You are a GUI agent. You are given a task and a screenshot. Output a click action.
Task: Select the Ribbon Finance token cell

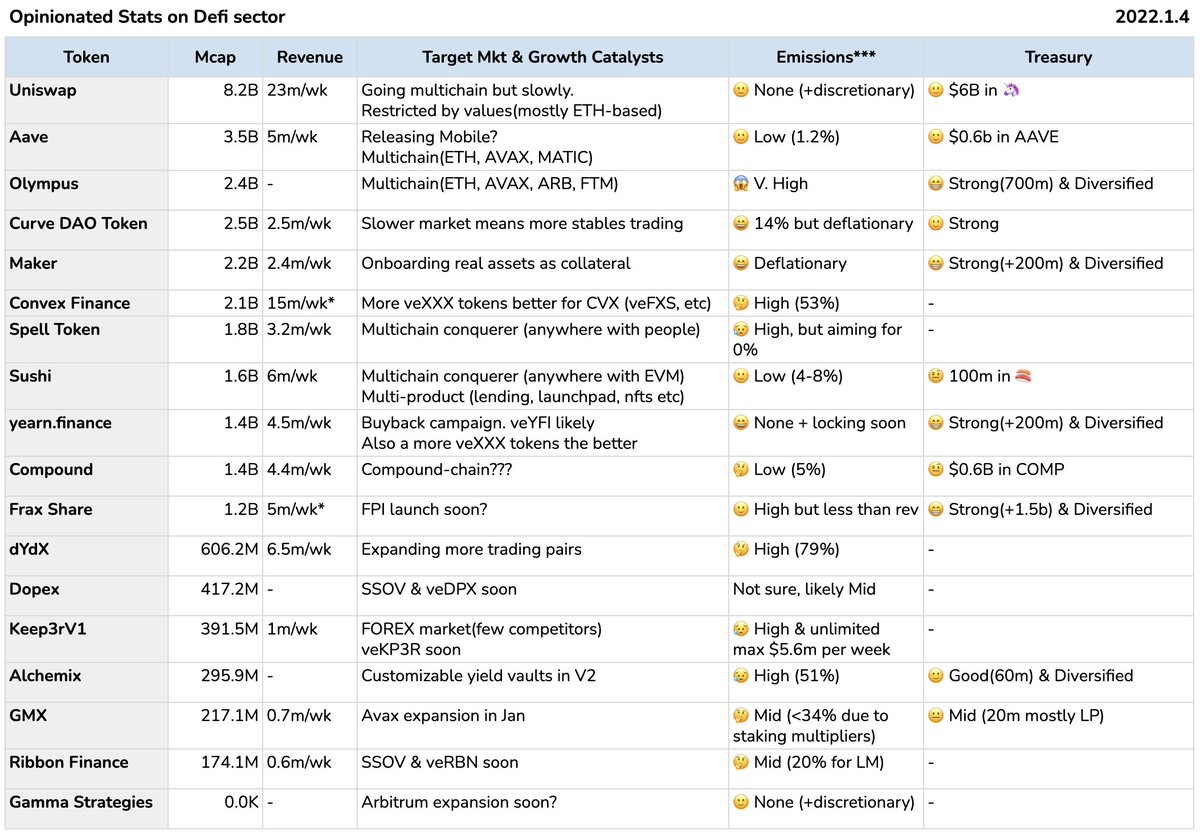[86, 768]
